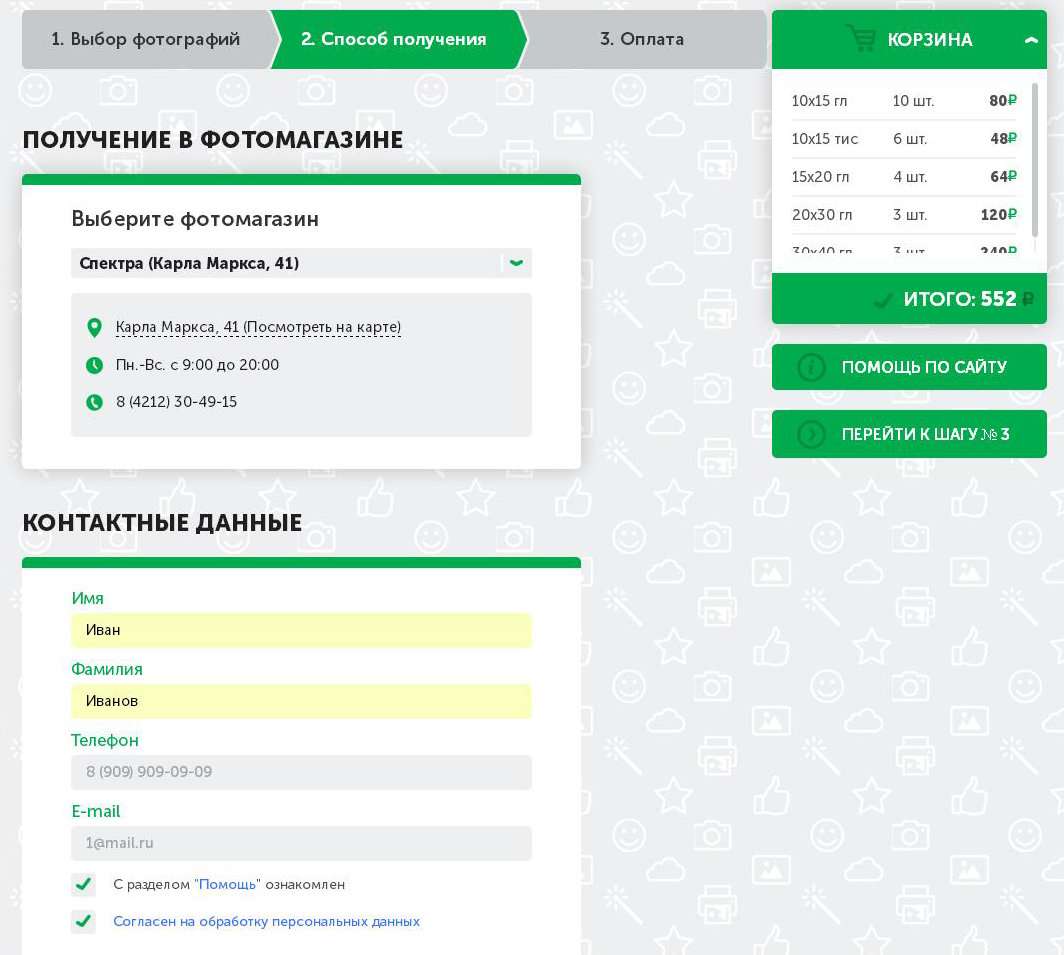Viewport: 1064px width, 955px height.
Task: Focus the Имя field containing Иван
Action: pyautogui.click(x=301, y=631)
